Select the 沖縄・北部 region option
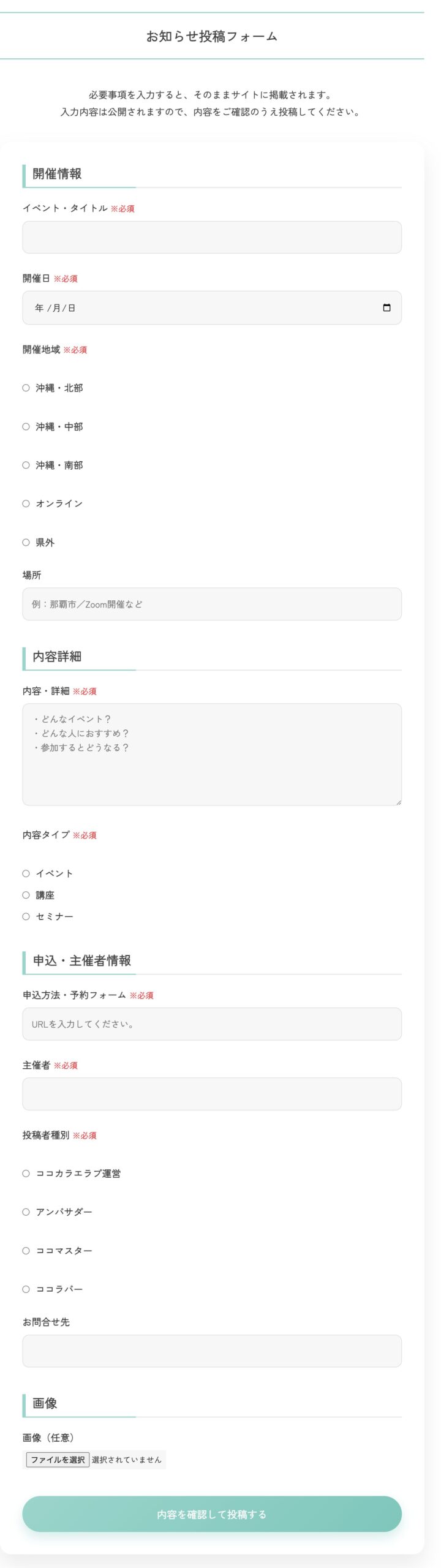Viewport: 441px width, 1568px height. 24,388
